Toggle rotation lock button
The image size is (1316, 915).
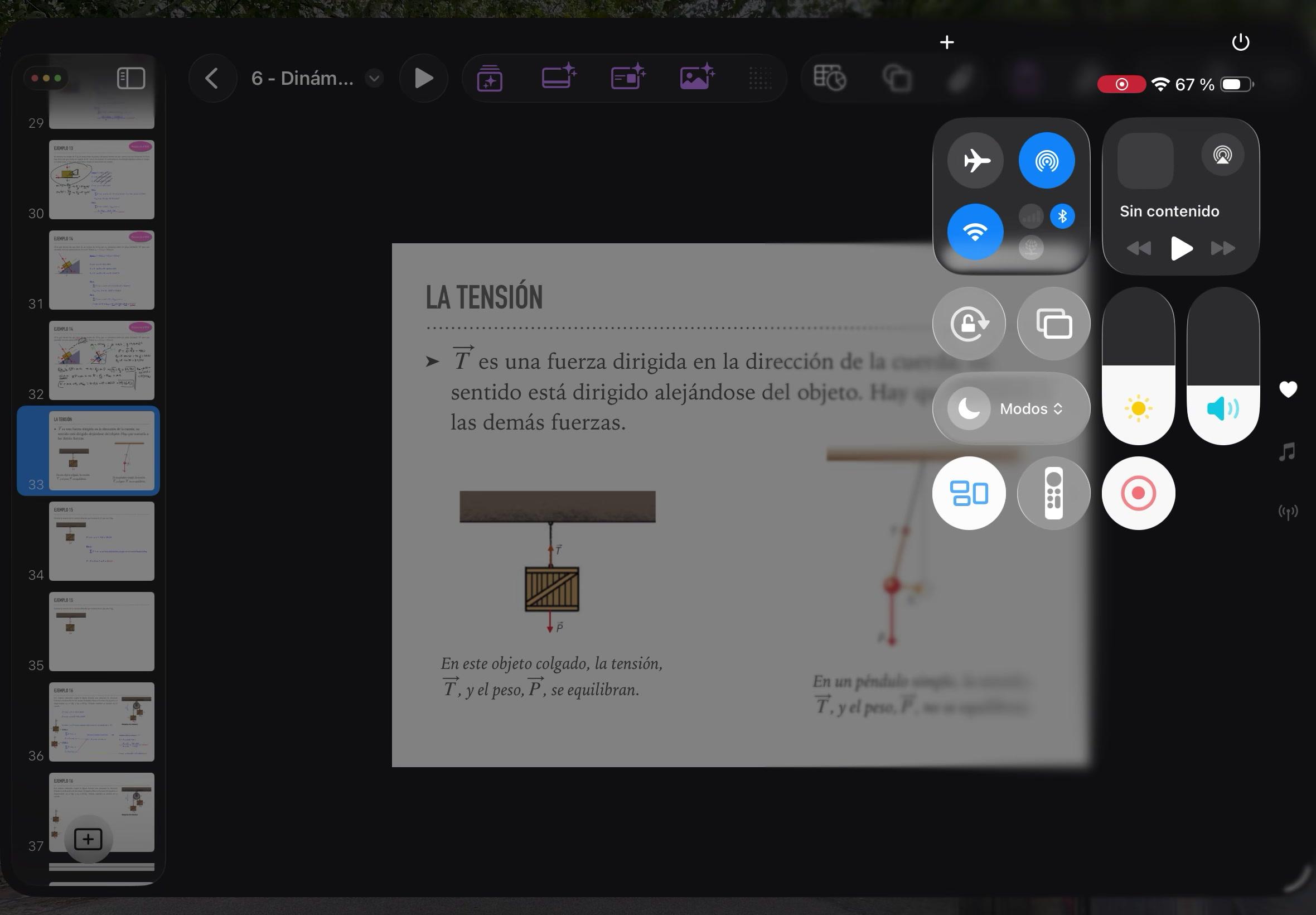point(969,324)
